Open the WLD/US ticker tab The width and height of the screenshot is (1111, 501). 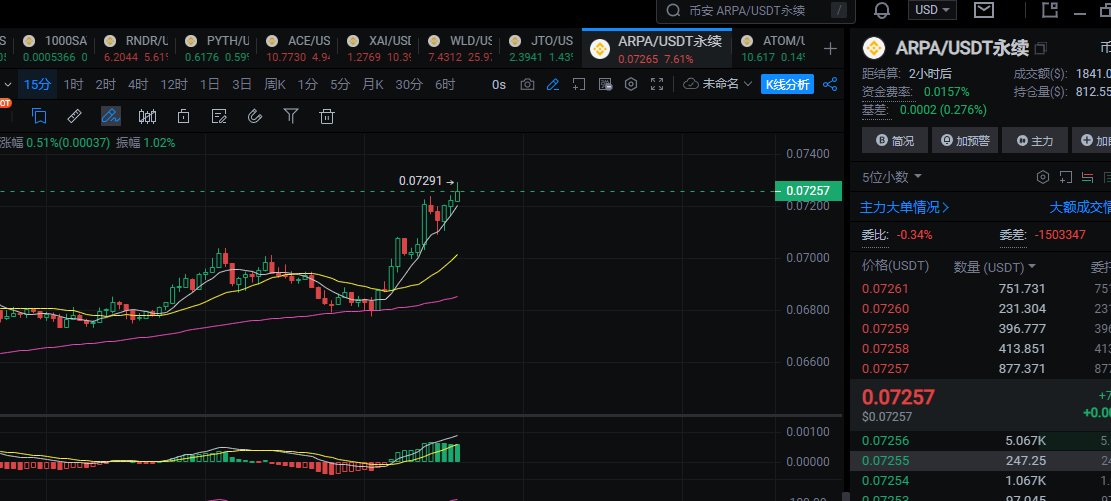click(460, 49)
